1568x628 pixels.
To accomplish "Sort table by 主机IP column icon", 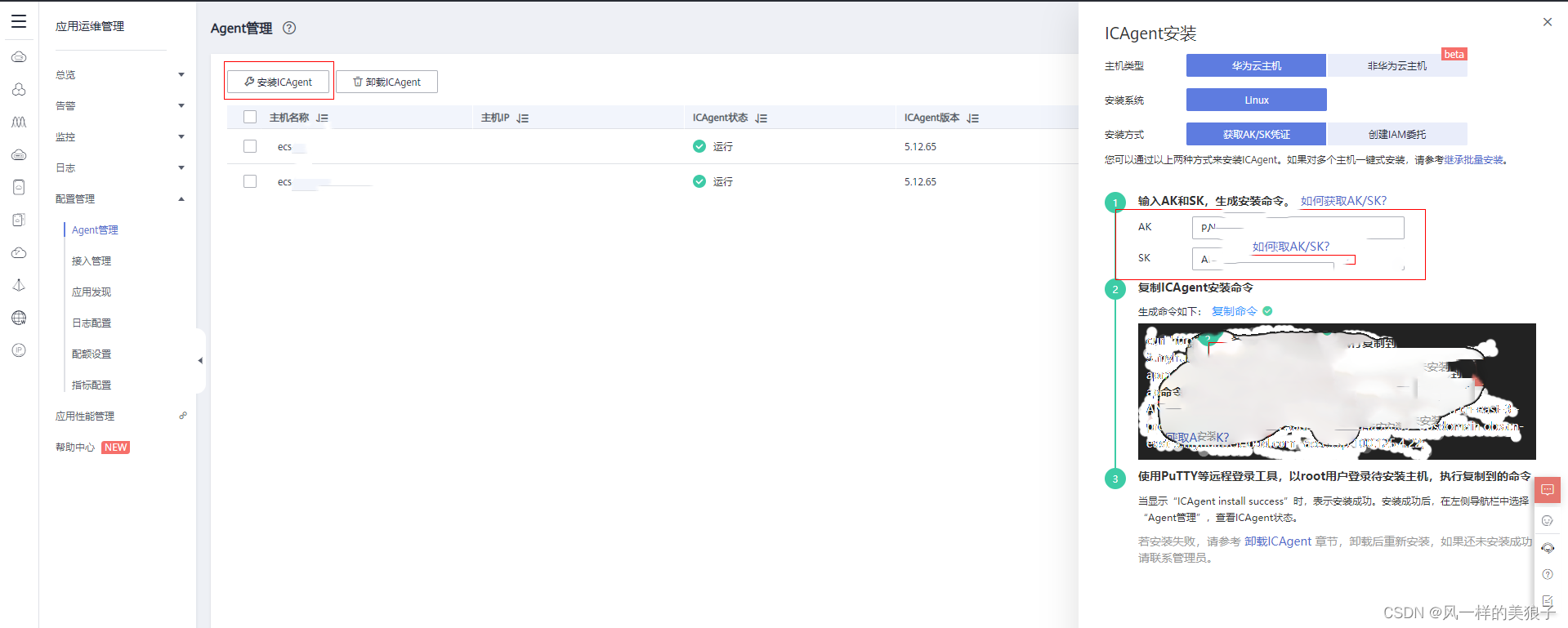I will (x=523, y=118).
